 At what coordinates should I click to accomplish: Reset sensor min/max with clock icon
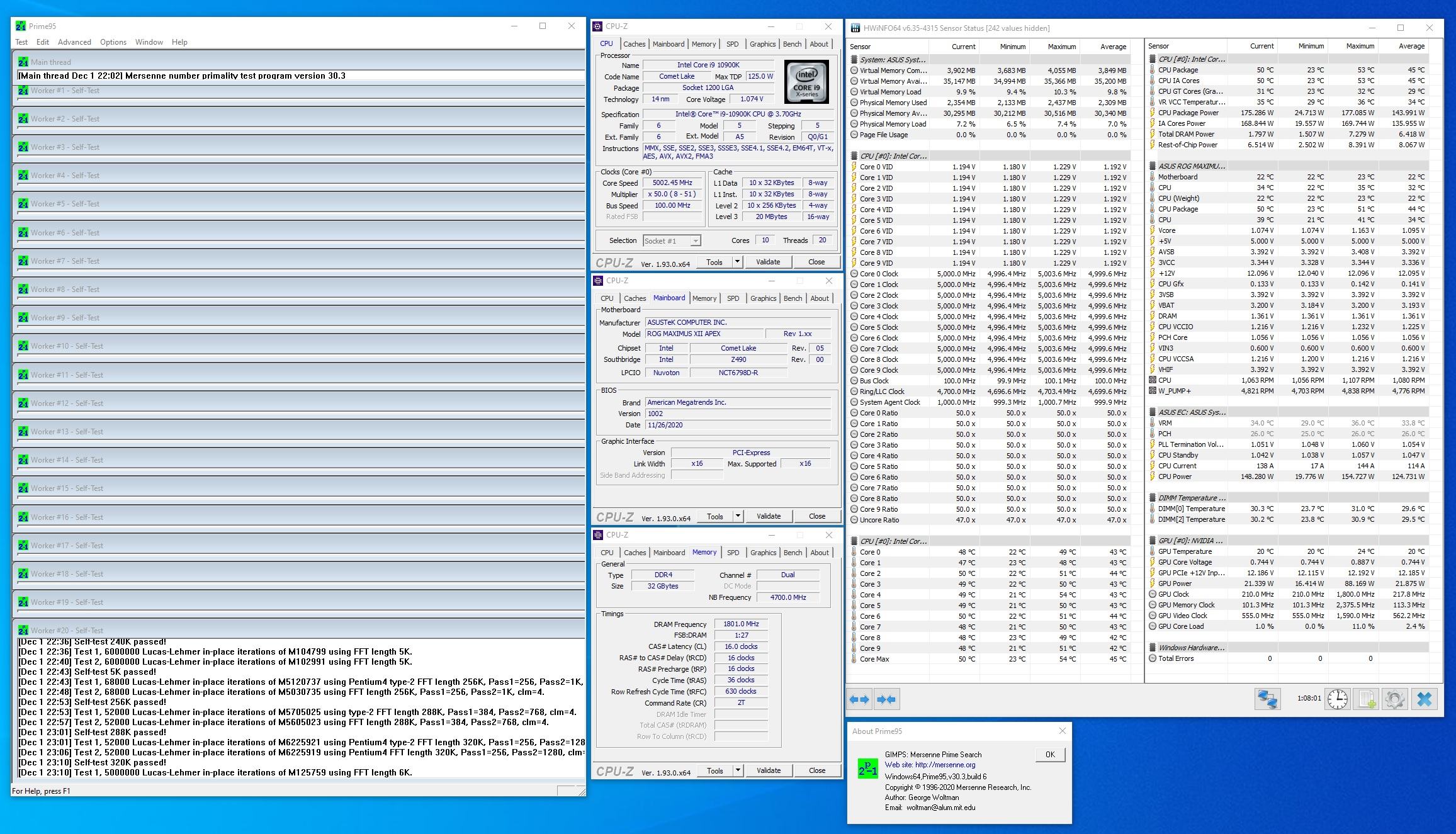1337,699
